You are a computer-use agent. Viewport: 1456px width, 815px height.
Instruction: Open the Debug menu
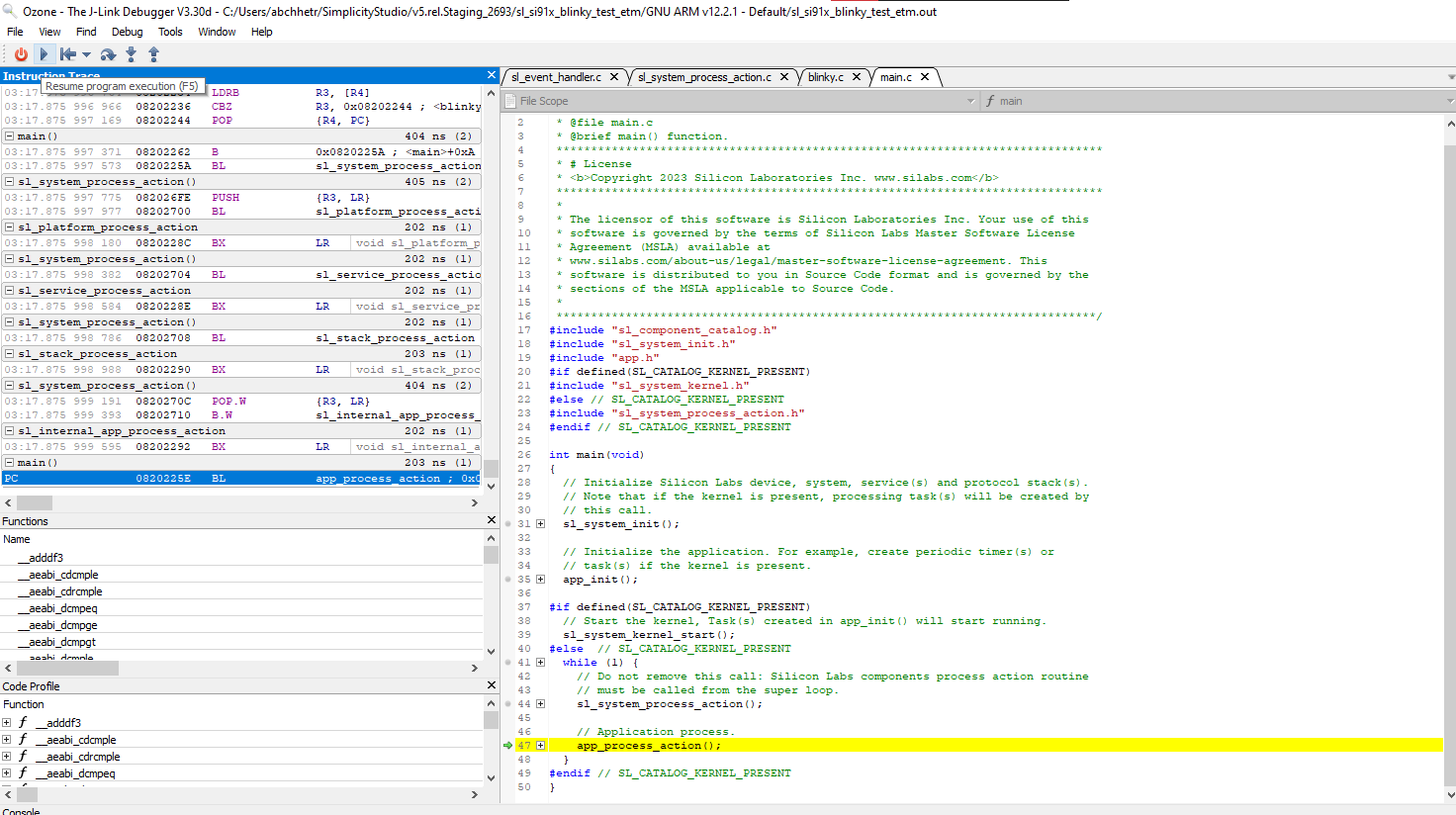(x=127, y=31)
